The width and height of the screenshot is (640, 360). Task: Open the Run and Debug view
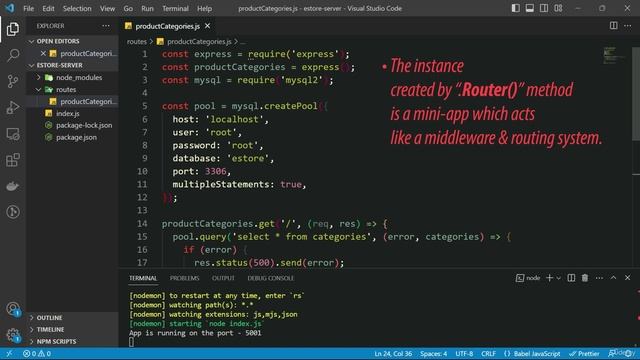pos(13,107)
